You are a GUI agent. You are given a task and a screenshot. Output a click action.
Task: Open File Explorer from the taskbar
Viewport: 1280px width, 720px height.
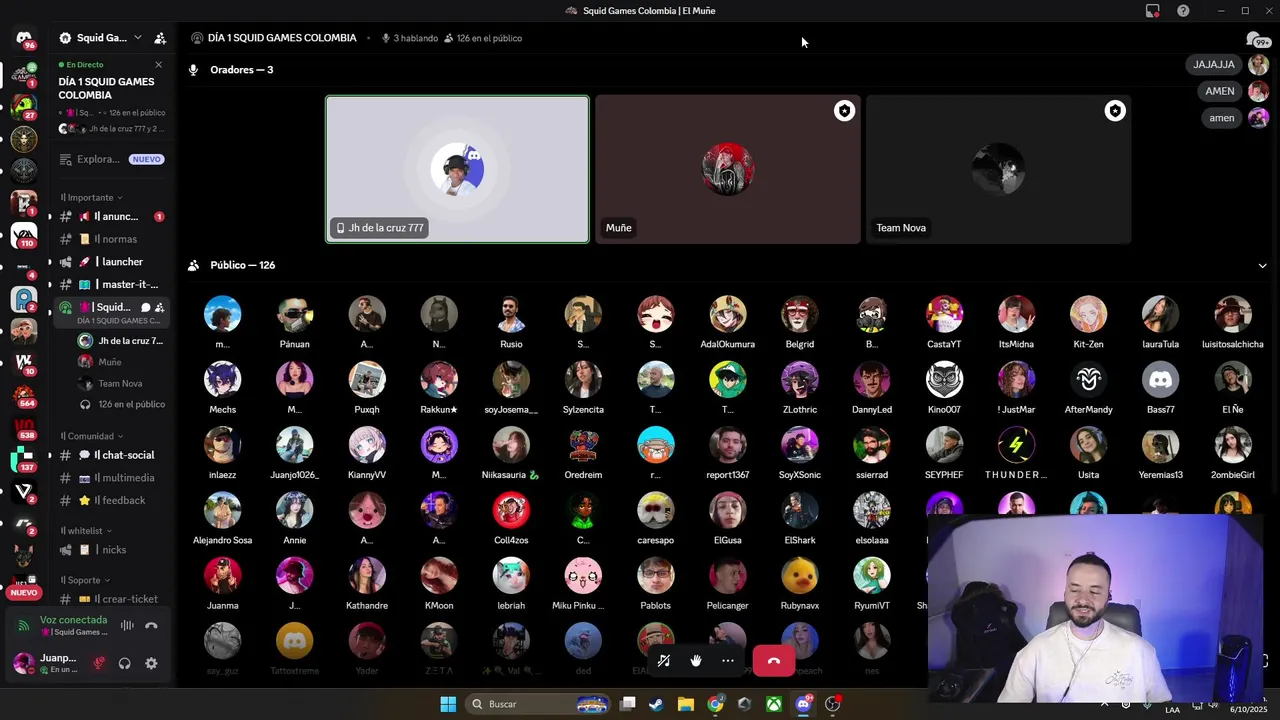point(685,704)
